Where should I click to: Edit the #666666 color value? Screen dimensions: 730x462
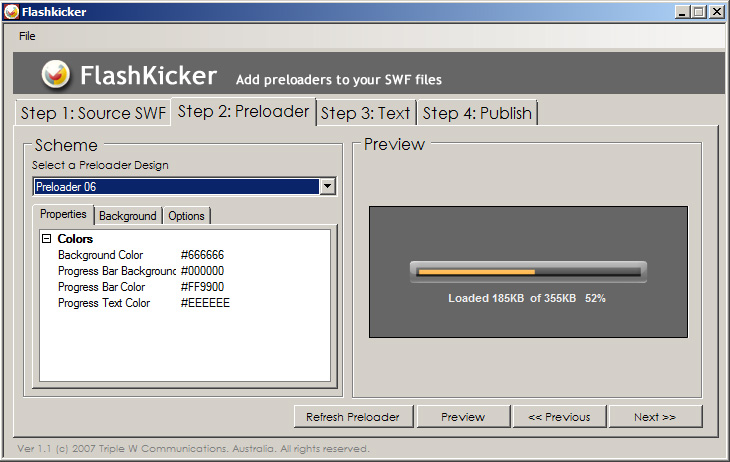click(202, 255)
